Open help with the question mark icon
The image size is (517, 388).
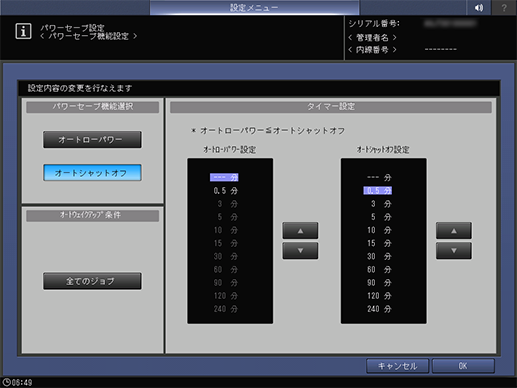[504, 7]
